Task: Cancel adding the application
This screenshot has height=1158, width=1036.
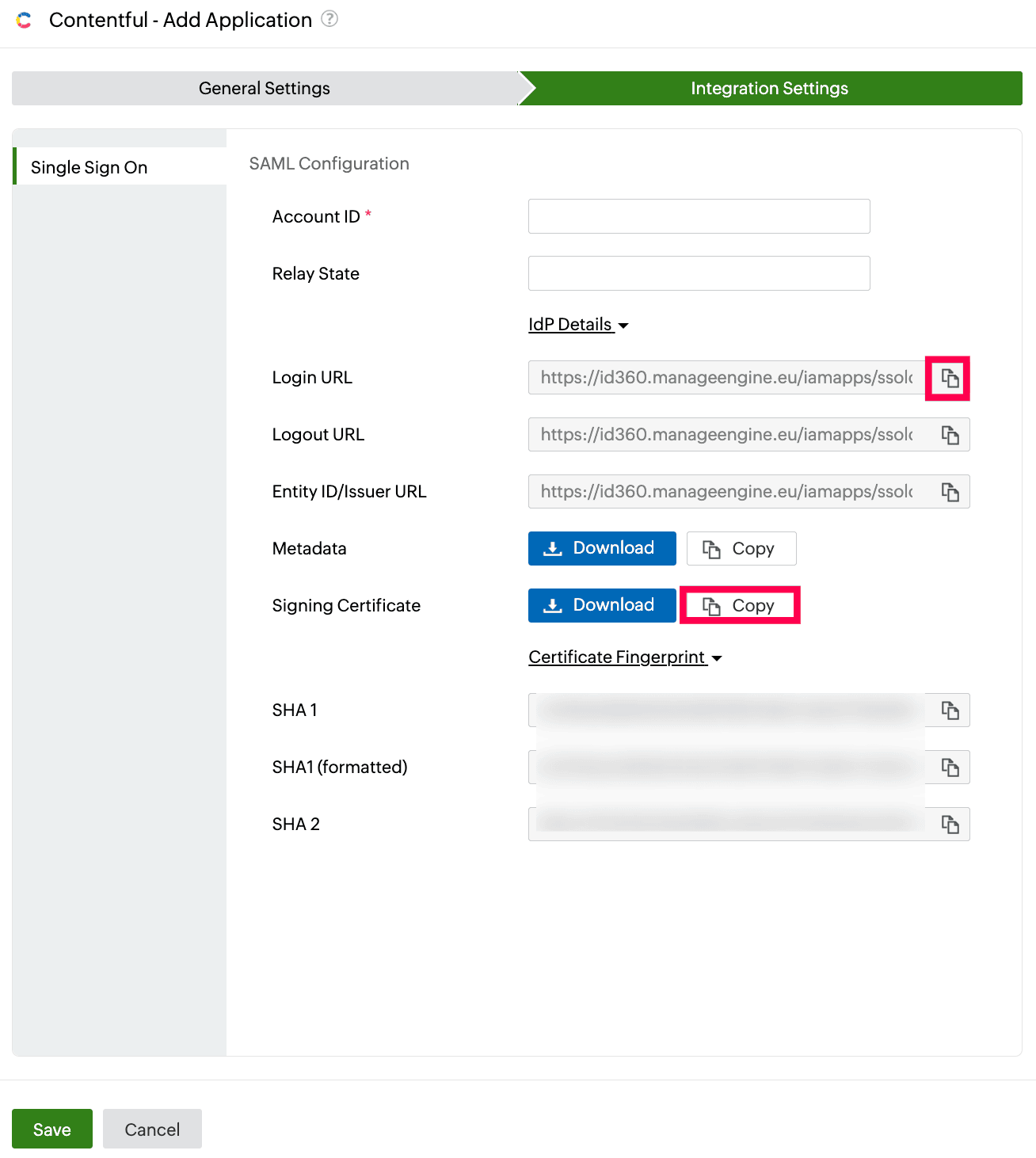Action: (152, 1129)
